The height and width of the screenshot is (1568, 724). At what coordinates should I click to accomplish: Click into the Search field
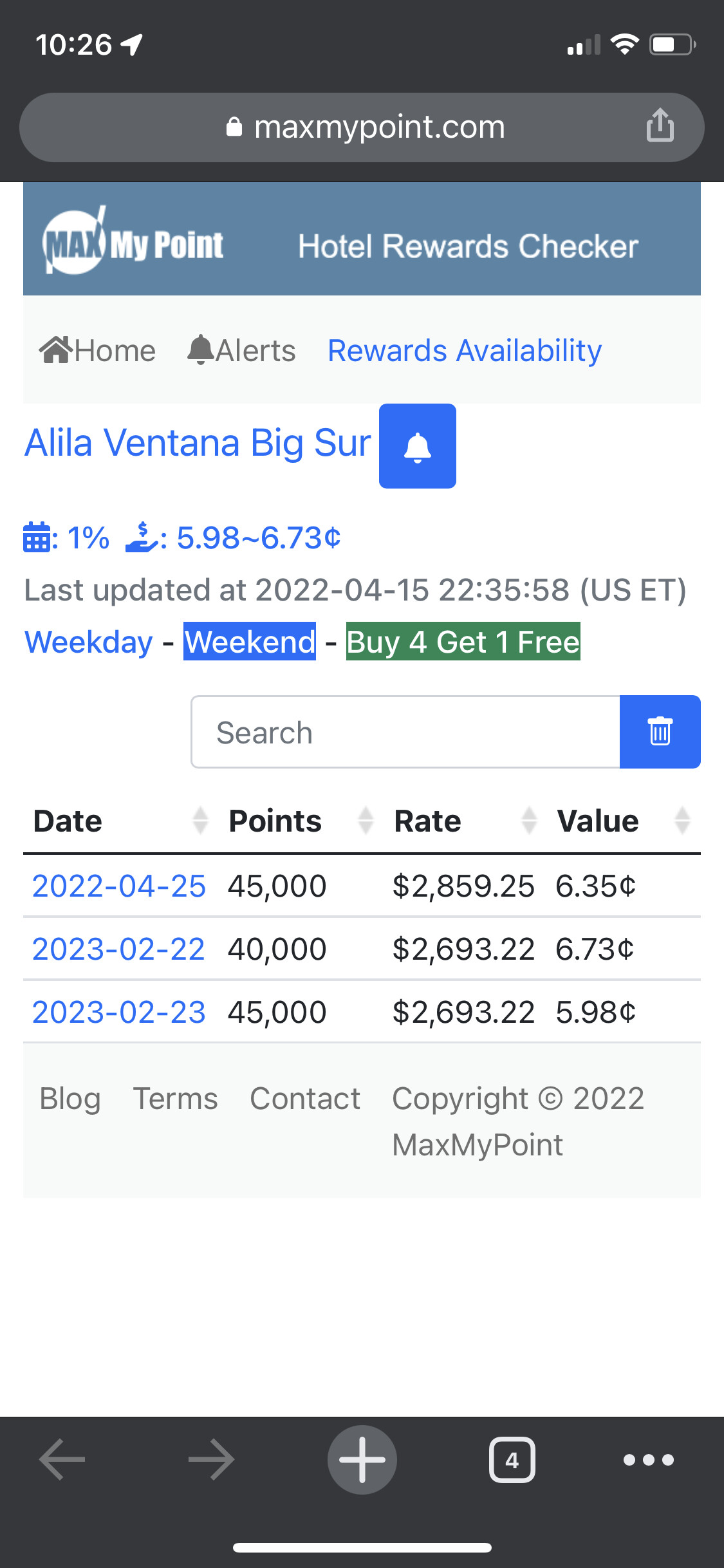[405, 733]
